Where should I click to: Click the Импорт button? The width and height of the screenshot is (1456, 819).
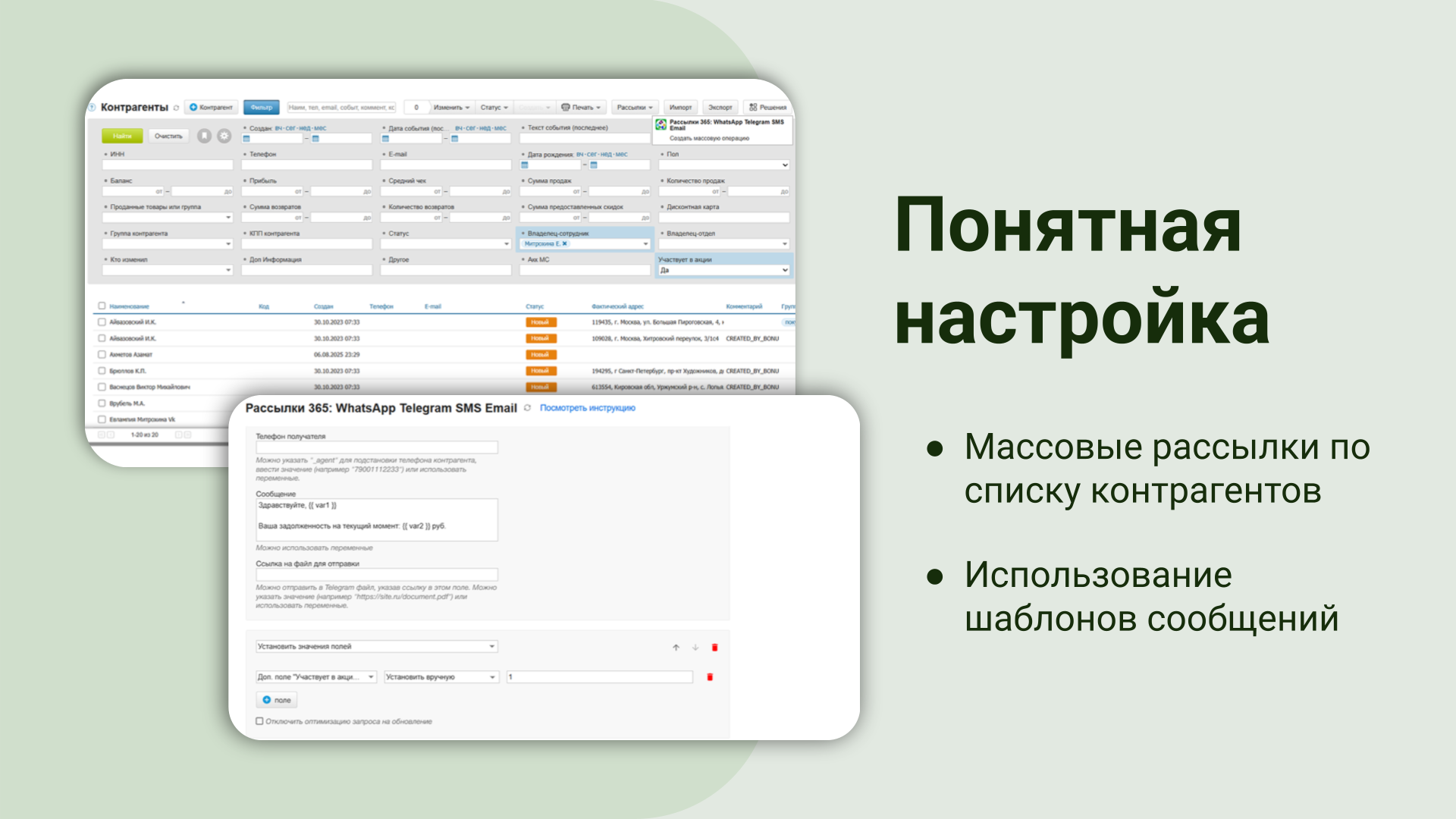click(x=681, y=108)
